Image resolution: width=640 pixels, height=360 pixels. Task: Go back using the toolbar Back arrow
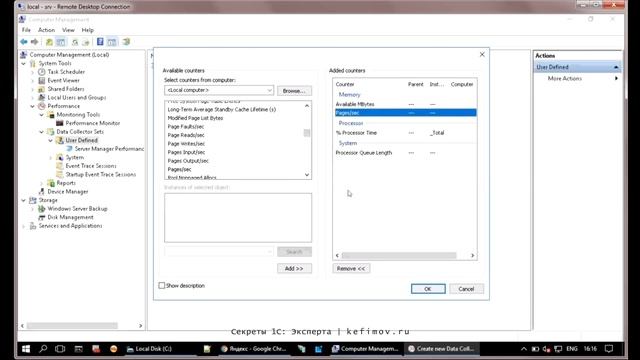(x=24, y=42)
